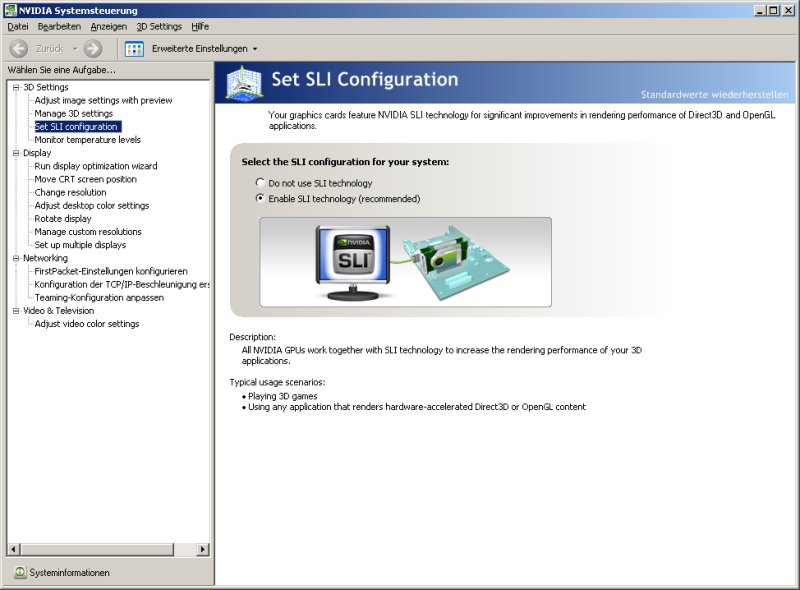Open the Anzeigen menu

pos(109,27)
